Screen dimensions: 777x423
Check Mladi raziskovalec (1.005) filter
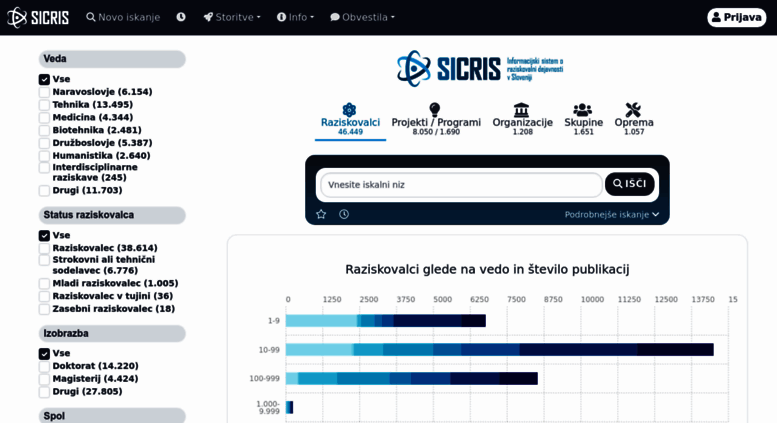[44, 283]
